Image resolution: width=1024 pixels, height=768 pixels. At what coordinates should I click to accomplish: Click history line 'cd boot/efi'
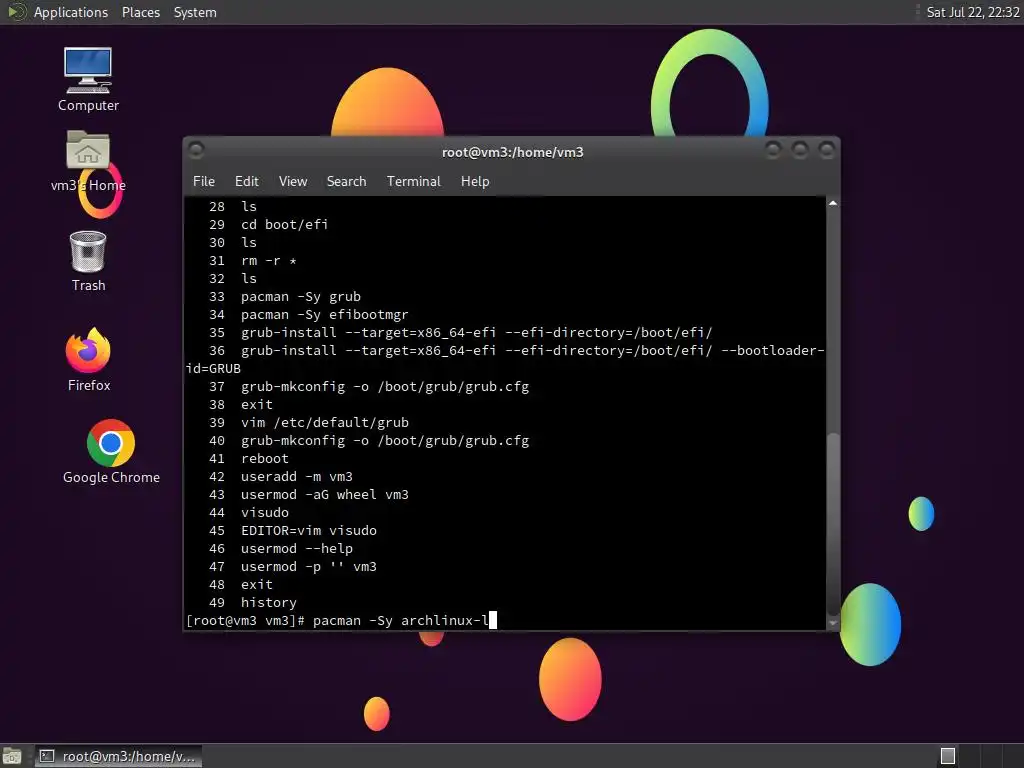coord(284,225)
